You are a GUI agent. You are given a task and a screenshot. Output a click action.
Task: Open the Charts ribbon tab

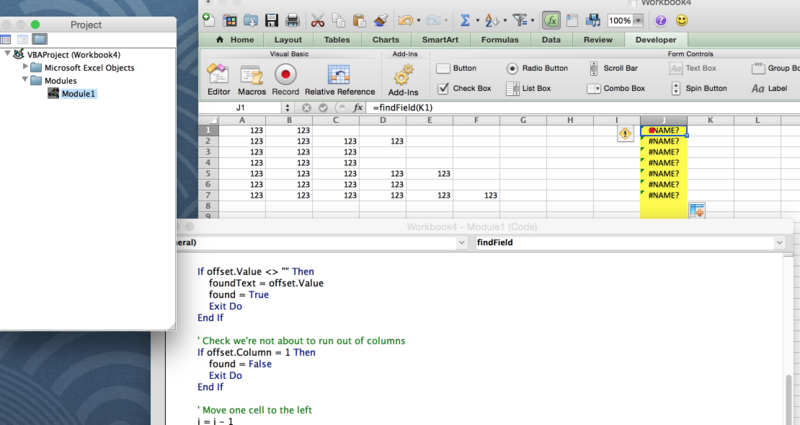click(x=386, y=40)
